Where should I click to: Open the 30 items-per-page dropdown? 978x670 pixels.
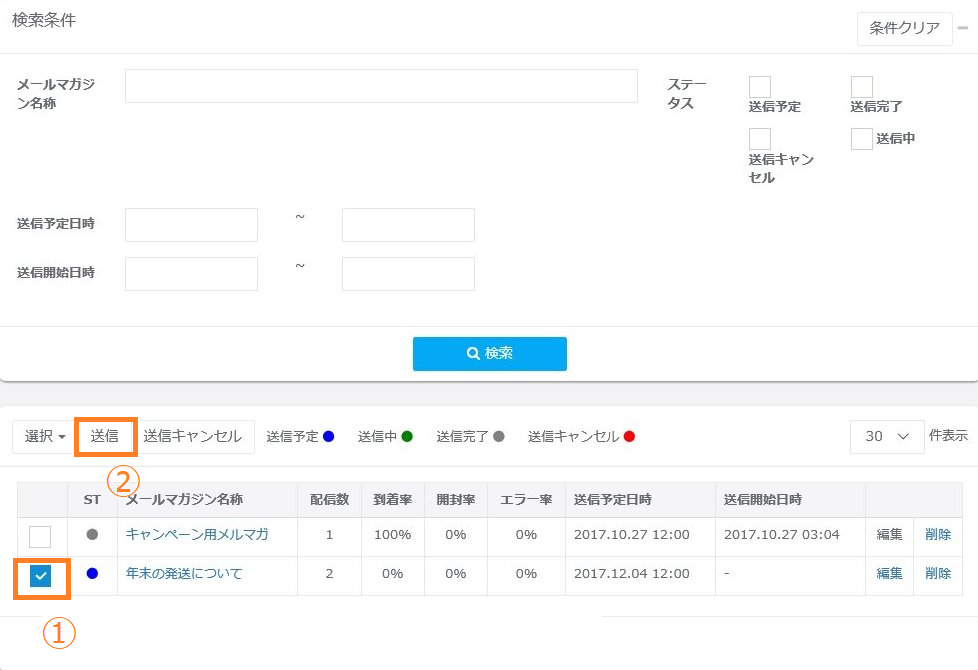pos(887,437)
